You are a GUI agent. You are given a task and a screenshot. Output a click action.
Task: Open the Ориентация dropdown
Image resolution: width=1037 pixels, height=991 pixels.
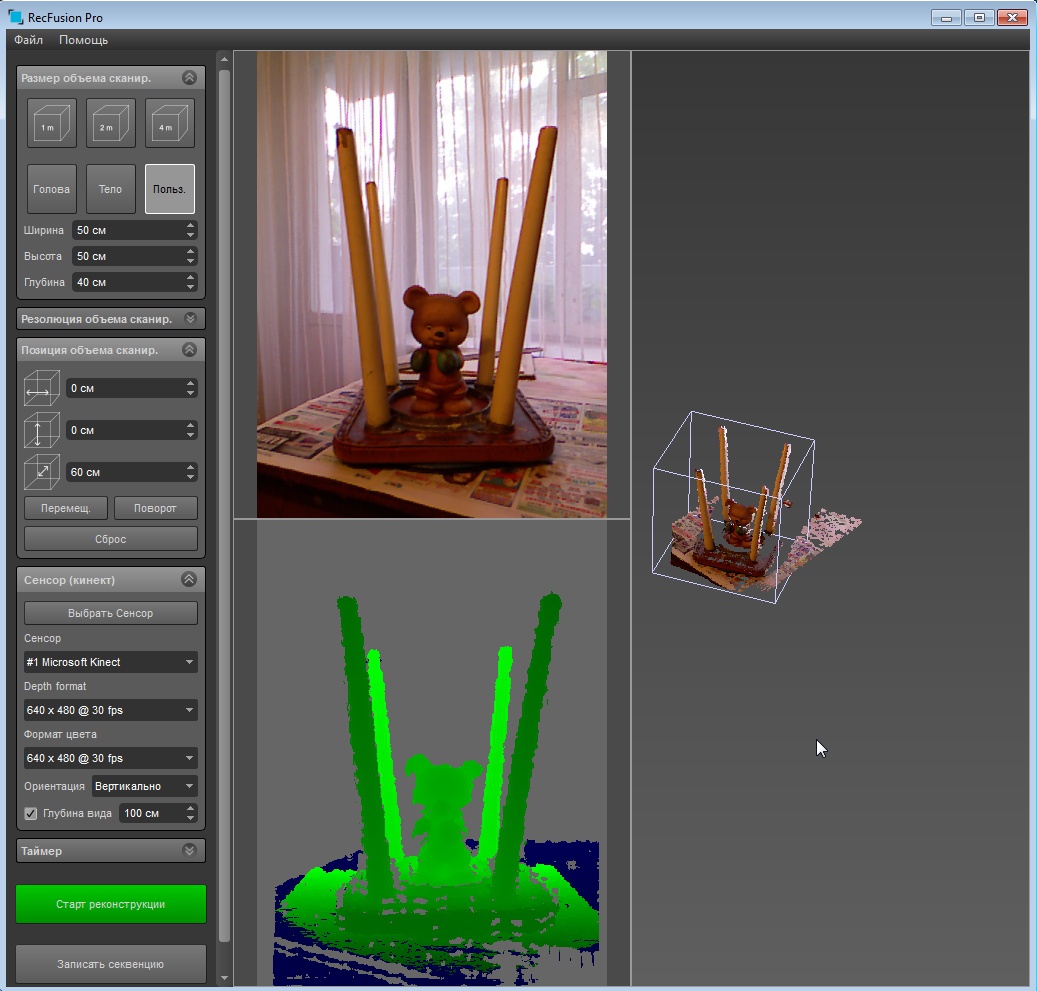[144, 786]
